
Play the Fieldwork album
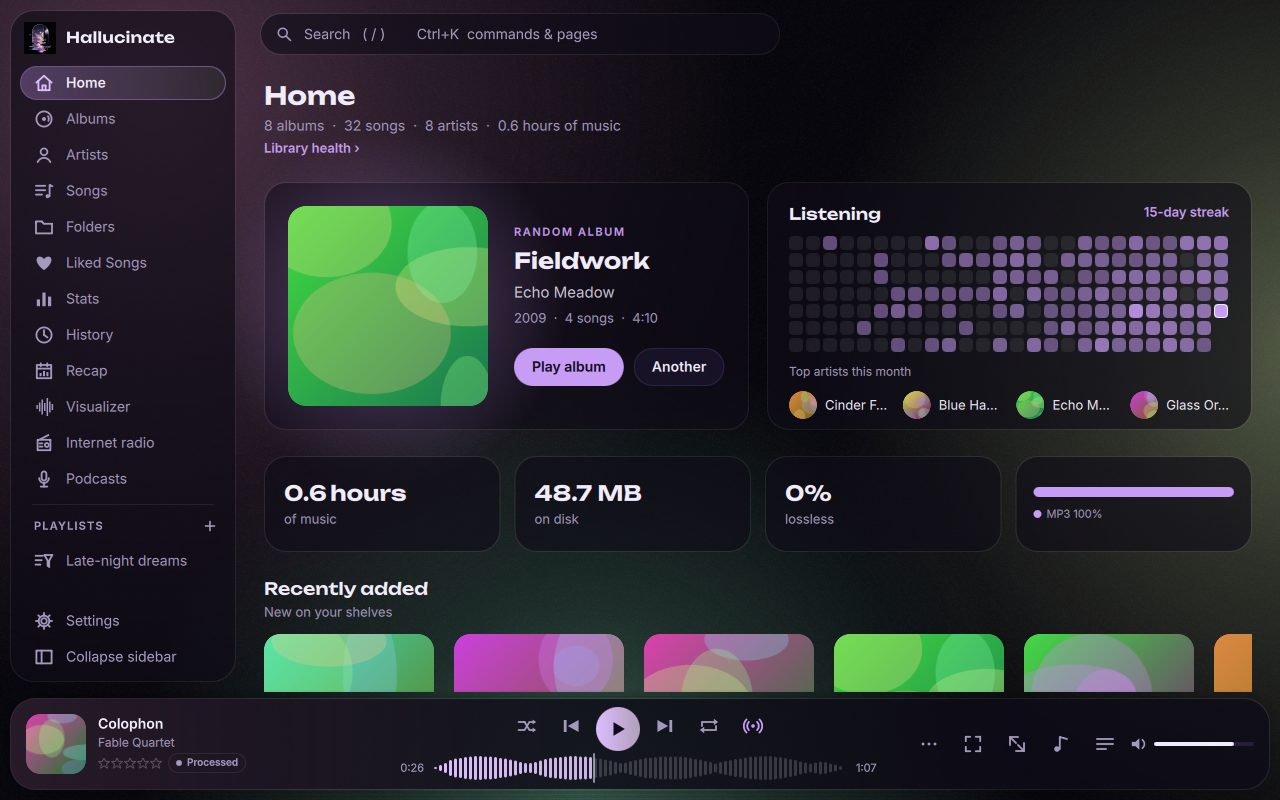tap(569, 367)
